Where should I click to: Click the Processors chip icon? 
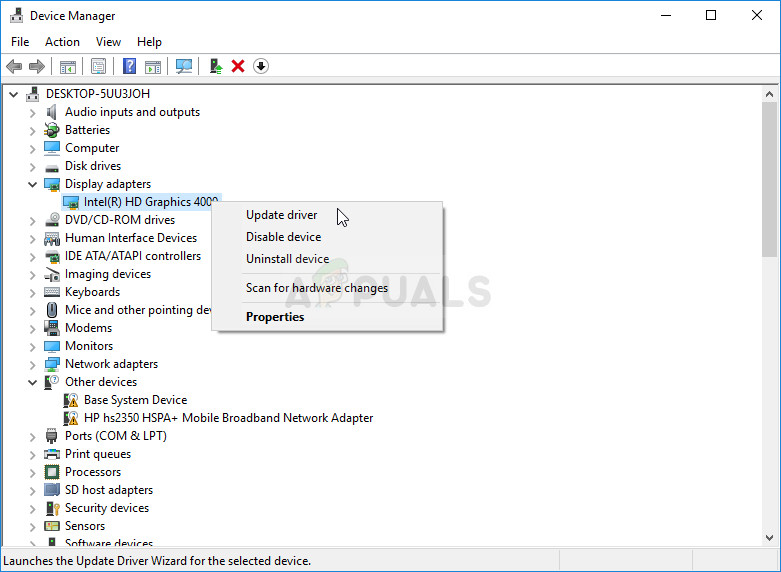pos(52,472)
